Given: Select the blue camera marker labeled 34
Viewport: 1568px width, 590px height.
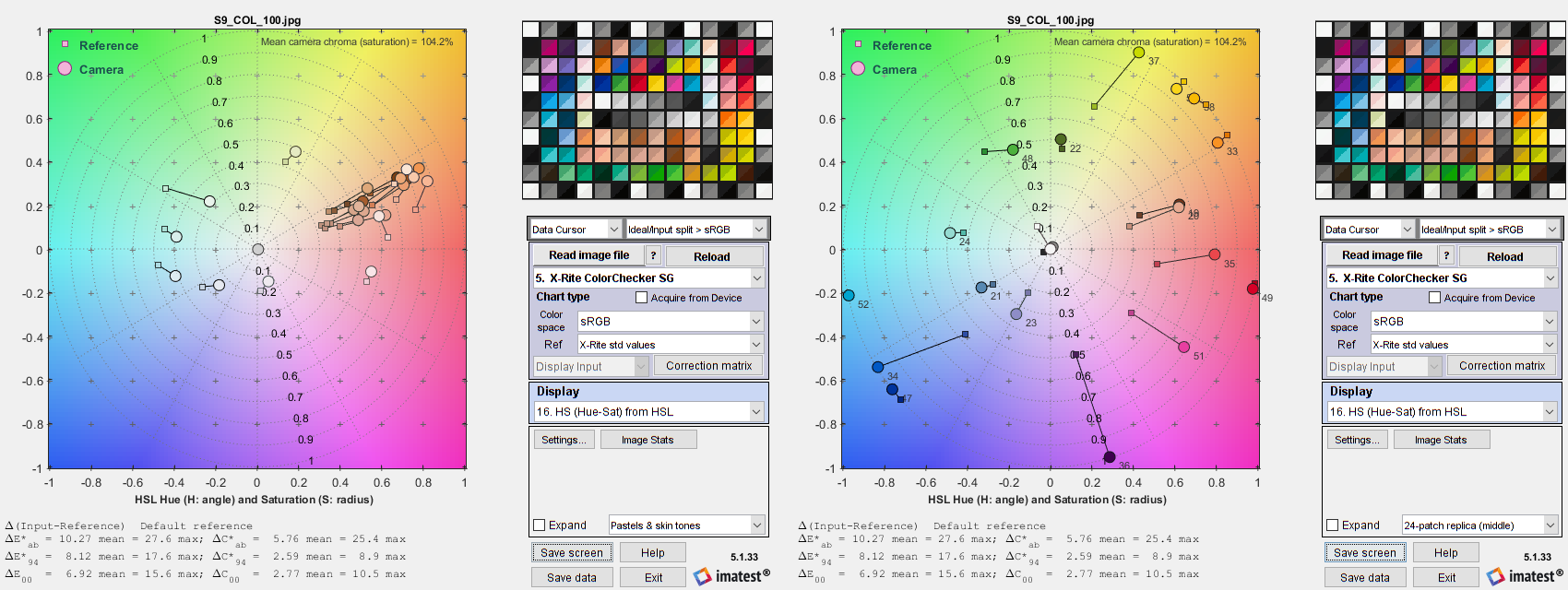Looking at the screenshot, I should tap(878, 367).
